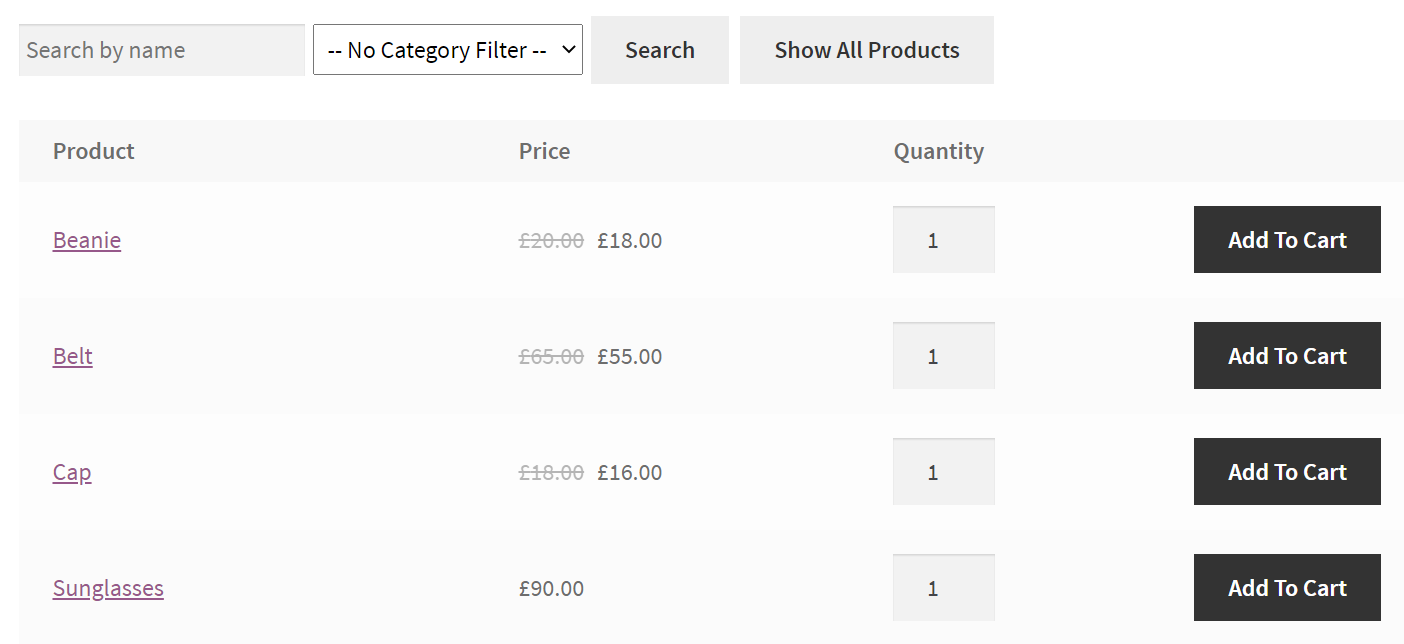
Task: Open the Belt product link
Action: pos(73,356)
